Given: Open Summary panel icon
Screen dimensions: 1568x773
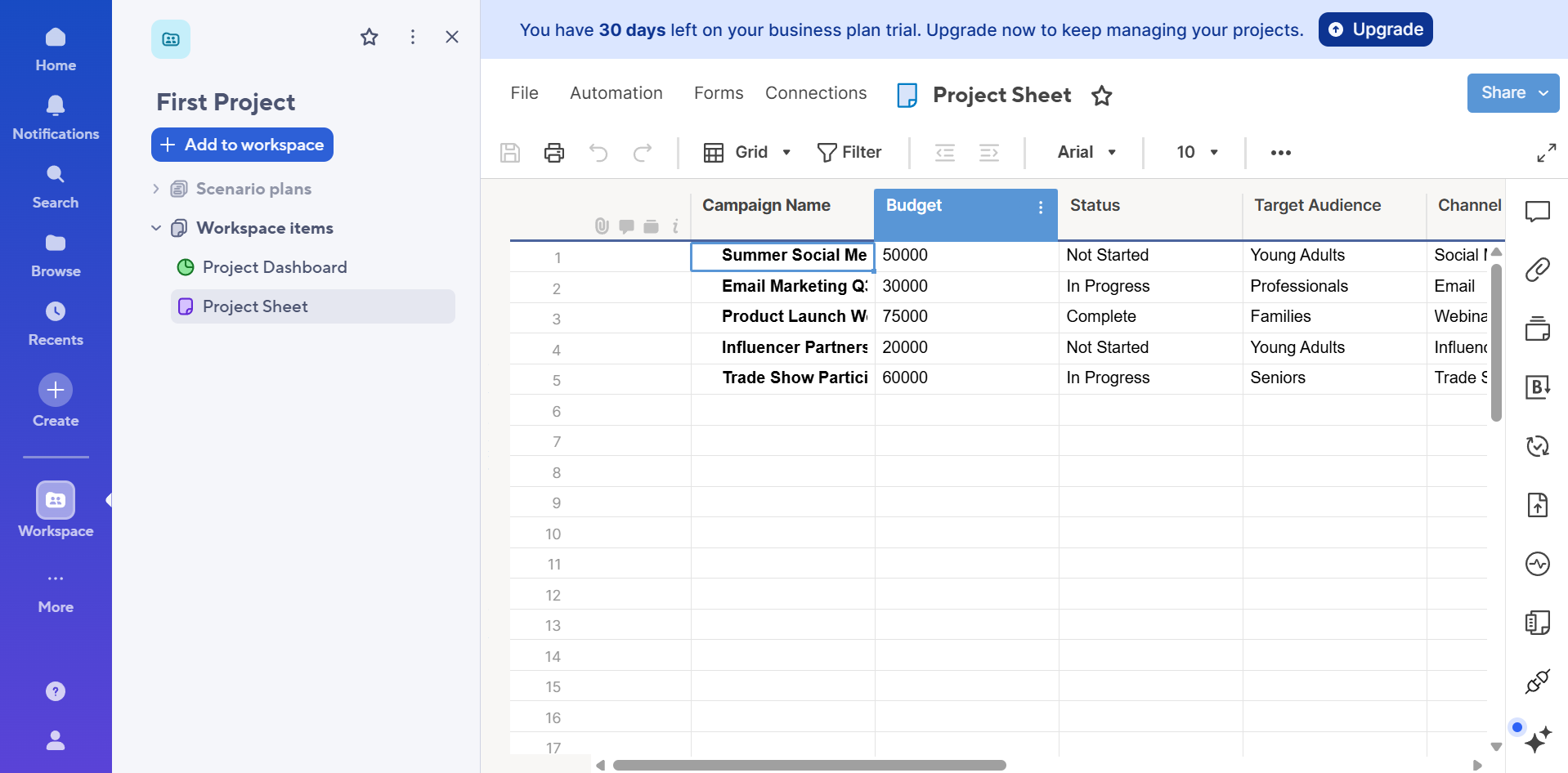Looking at the screenshot, I should (1538, 623).
